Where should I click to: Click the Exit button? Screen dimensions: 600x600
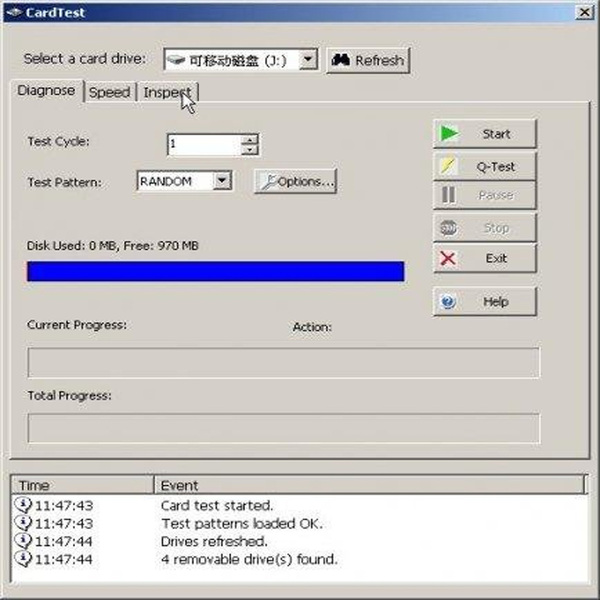point(485,258)
